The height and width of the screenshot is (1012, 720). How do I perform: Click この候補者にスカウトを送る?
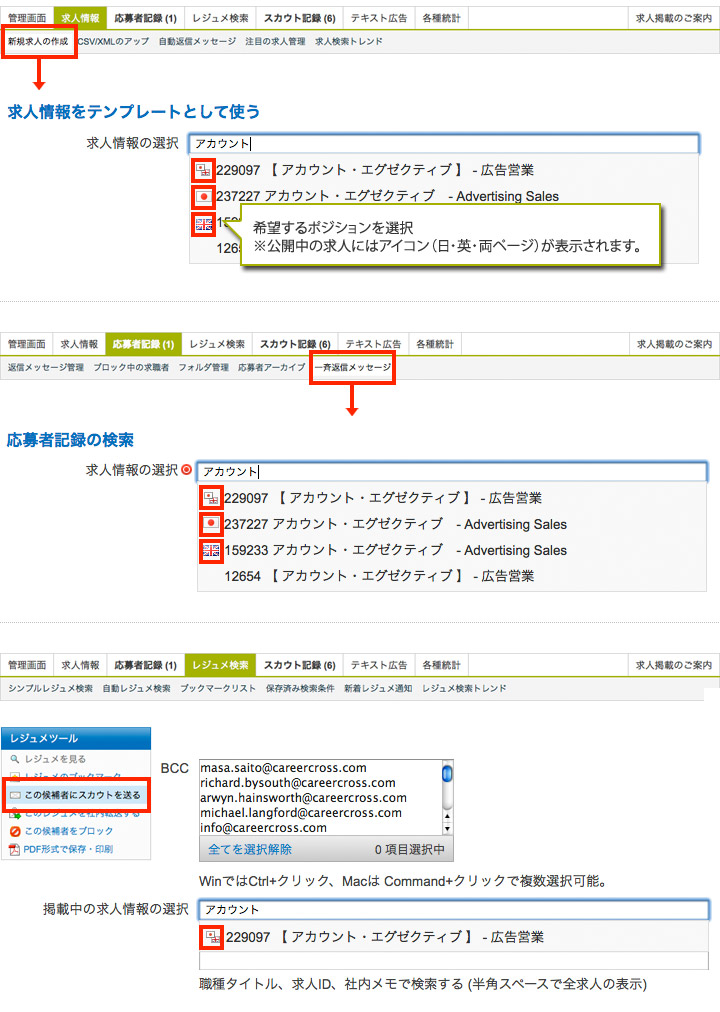point(83,795)
